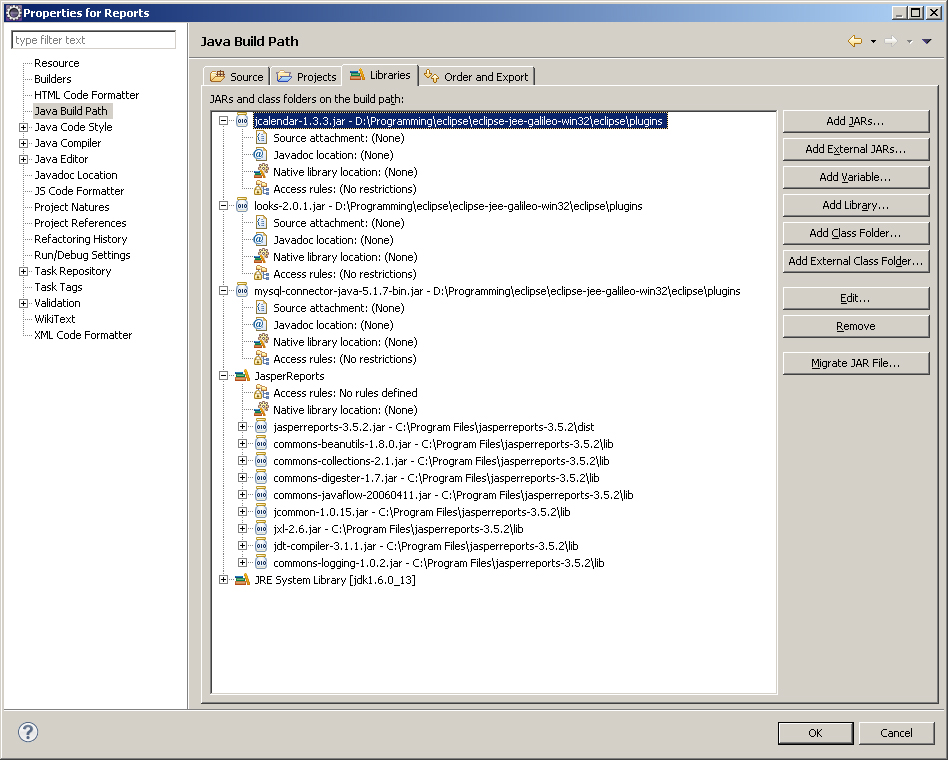The height and width of the screenshot is (760, 948).
Task: Select Javadoc Location in the properties tree
Action: pos(76,175)
